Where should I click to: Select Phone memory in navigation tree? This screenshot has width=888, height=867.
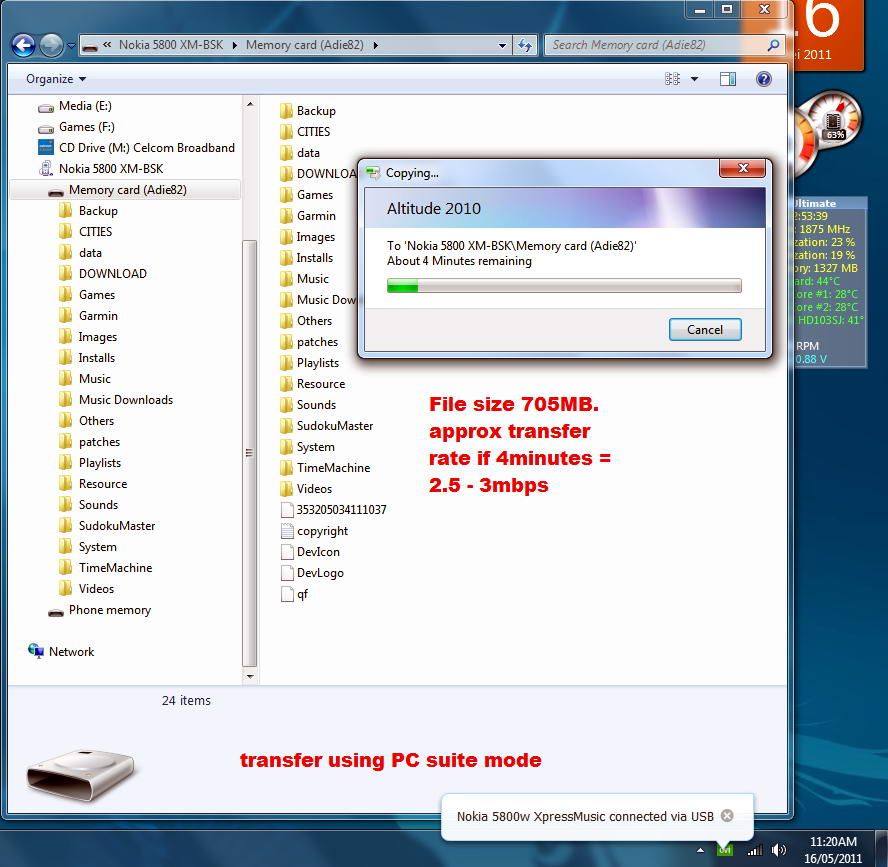109,610
